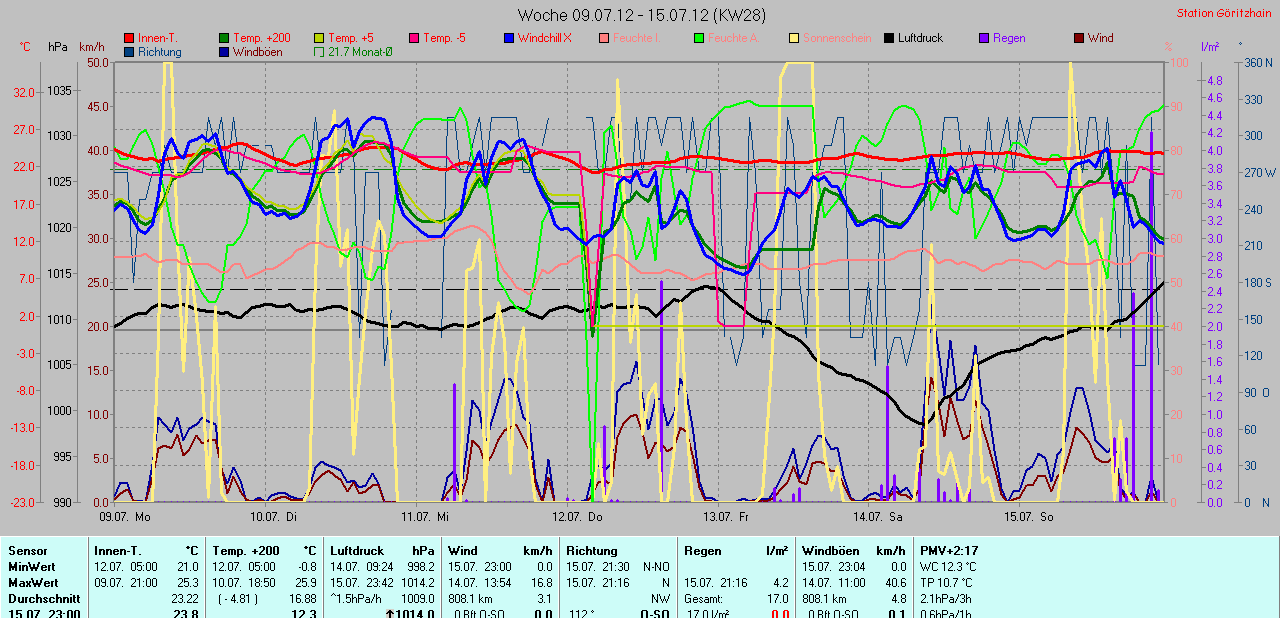The width and height of the screenshot is (1284, 618).
Task: Click the black Luftdruck legend swatch
Action: (889, 38)
